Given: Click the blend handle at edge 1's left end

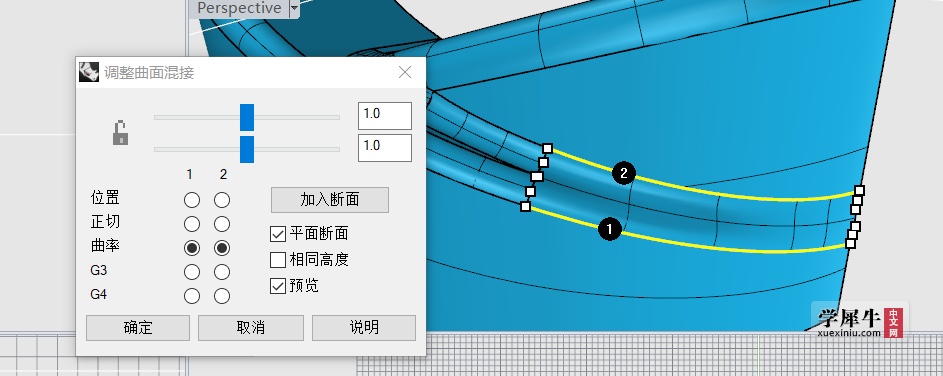Looking at the screenshot, I should coord(526,206).
